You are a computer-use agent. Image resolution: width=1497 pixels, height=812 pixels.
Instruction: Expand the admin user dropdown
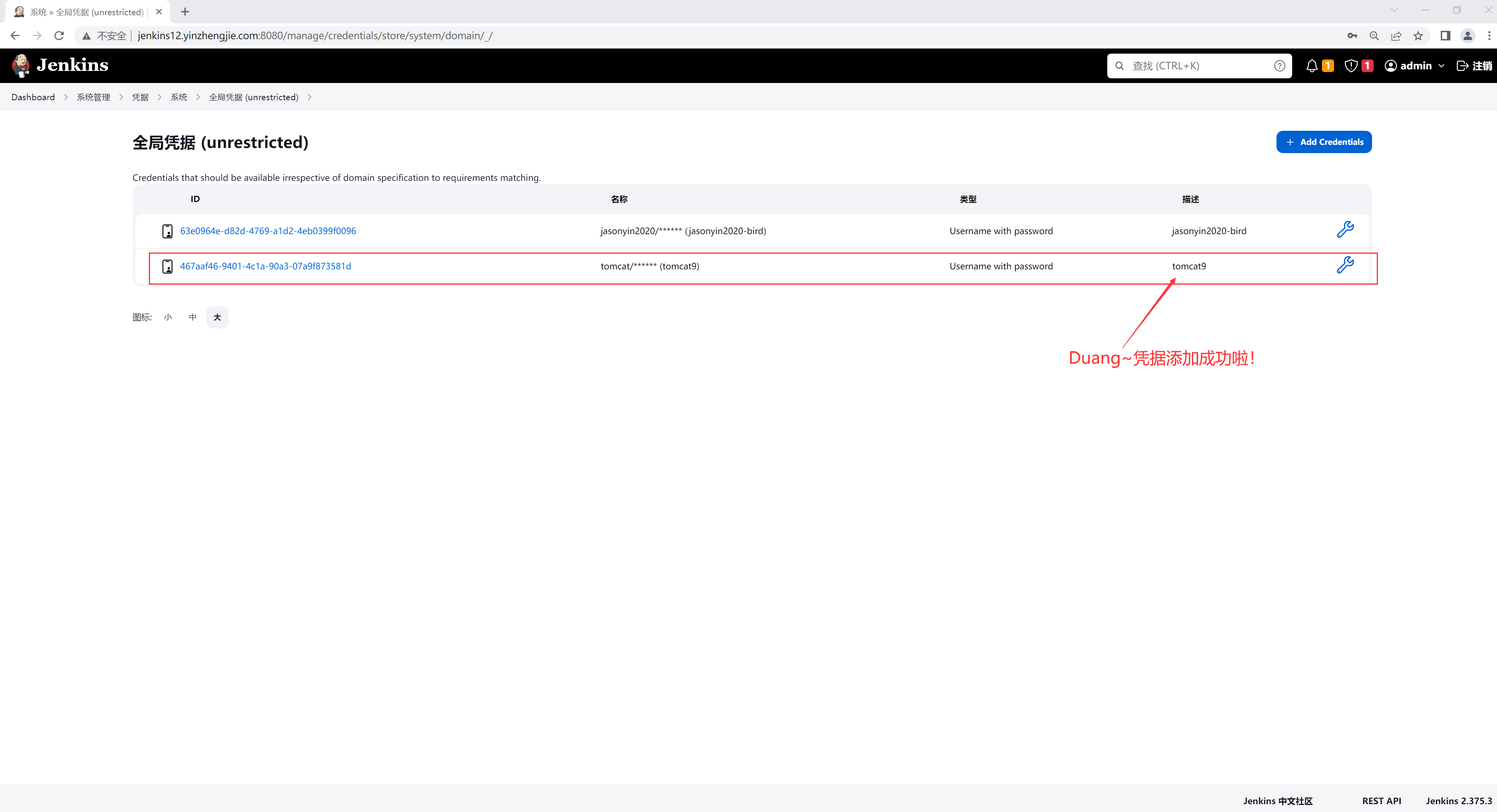point(1441,66)
